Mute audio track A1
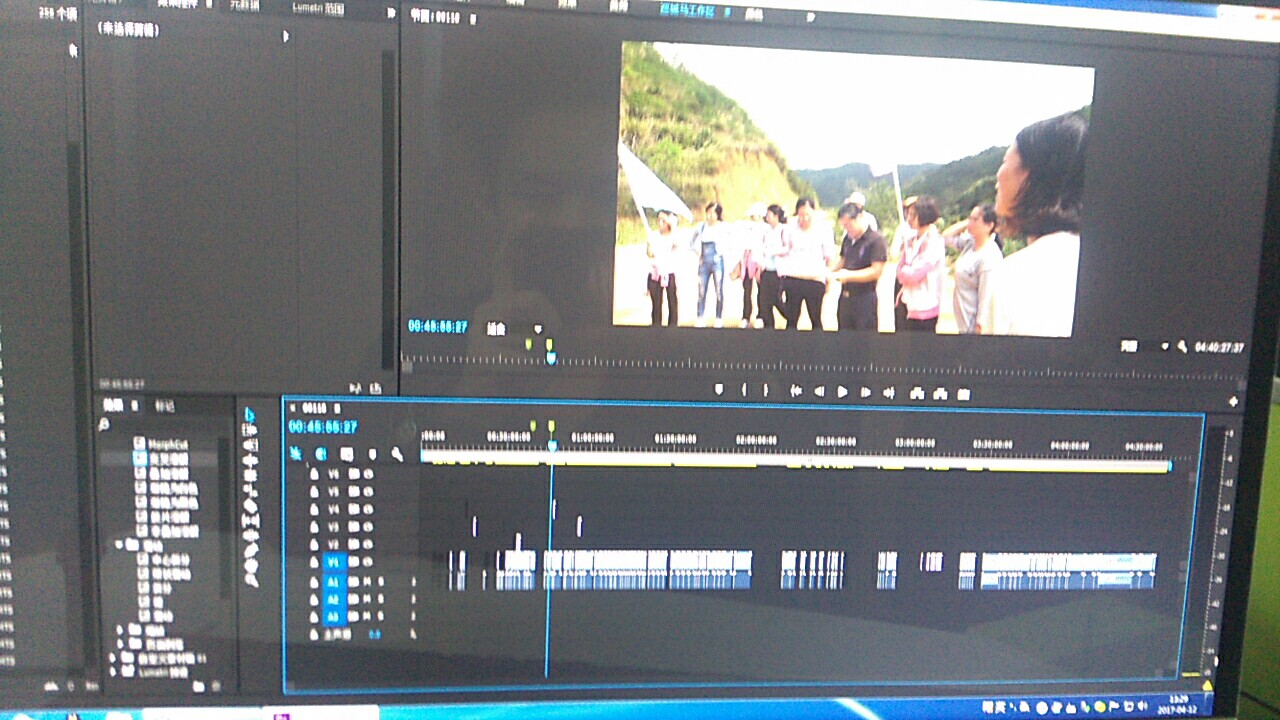This screenshot has height=720, width=1280. coord(366,580)
